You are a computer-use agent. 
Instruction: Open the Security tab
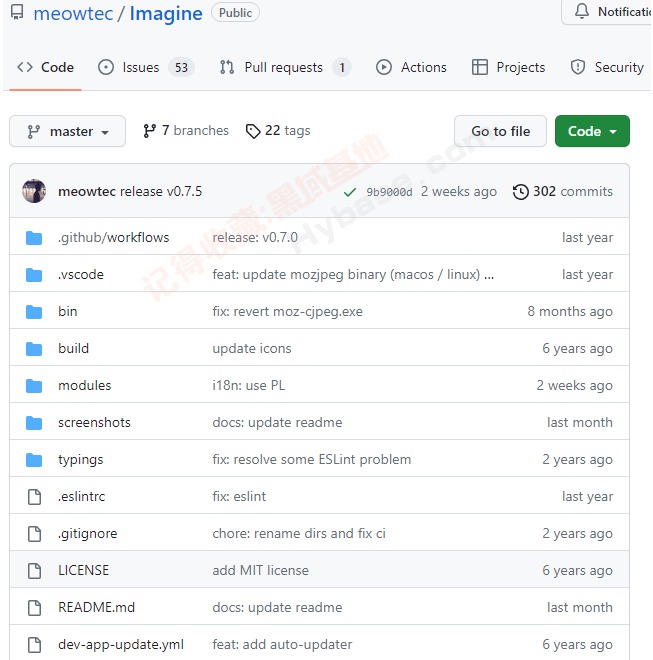point(607,67)
